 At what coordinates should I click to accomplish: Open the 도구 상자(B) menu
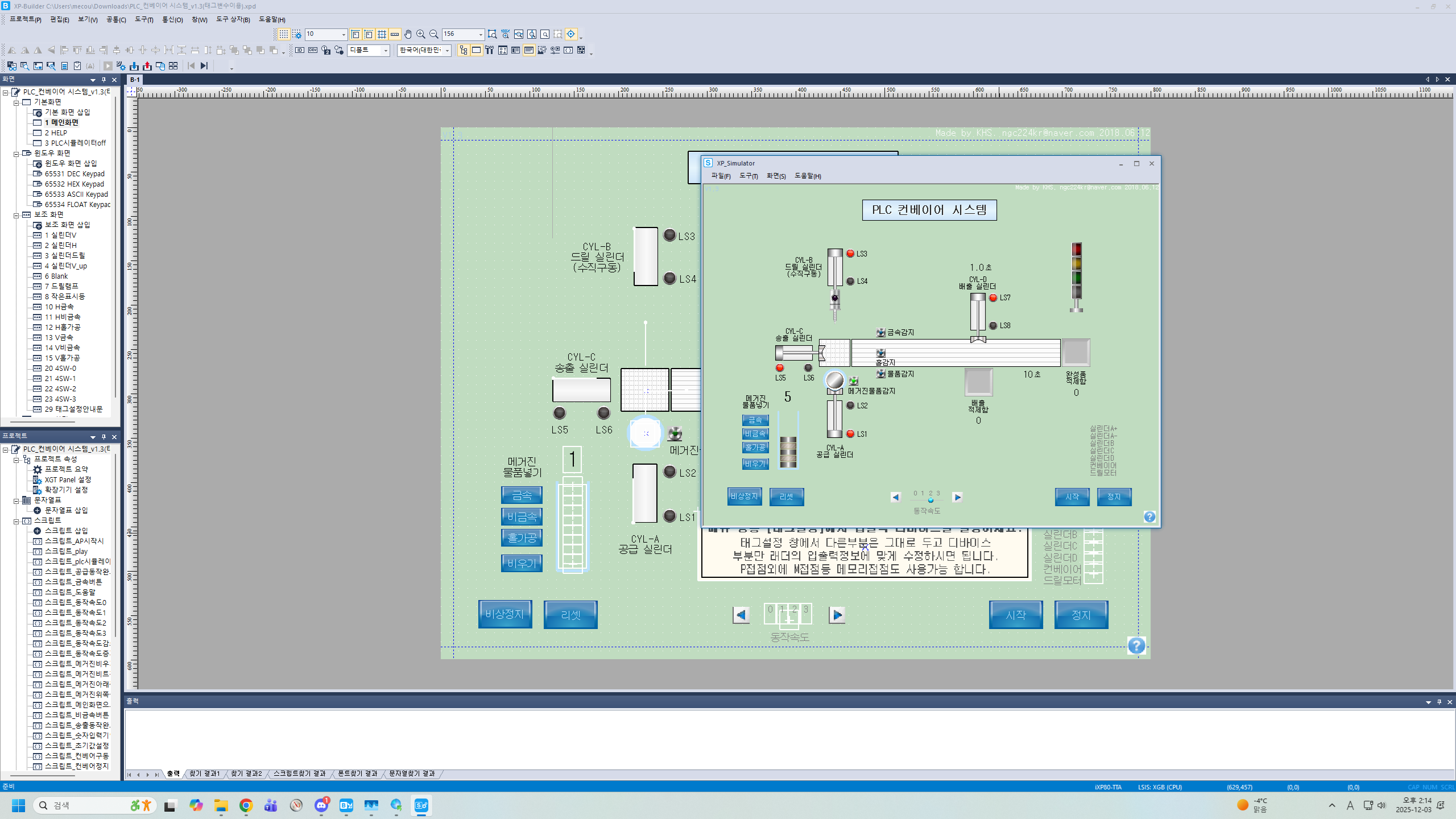point(233,19)
